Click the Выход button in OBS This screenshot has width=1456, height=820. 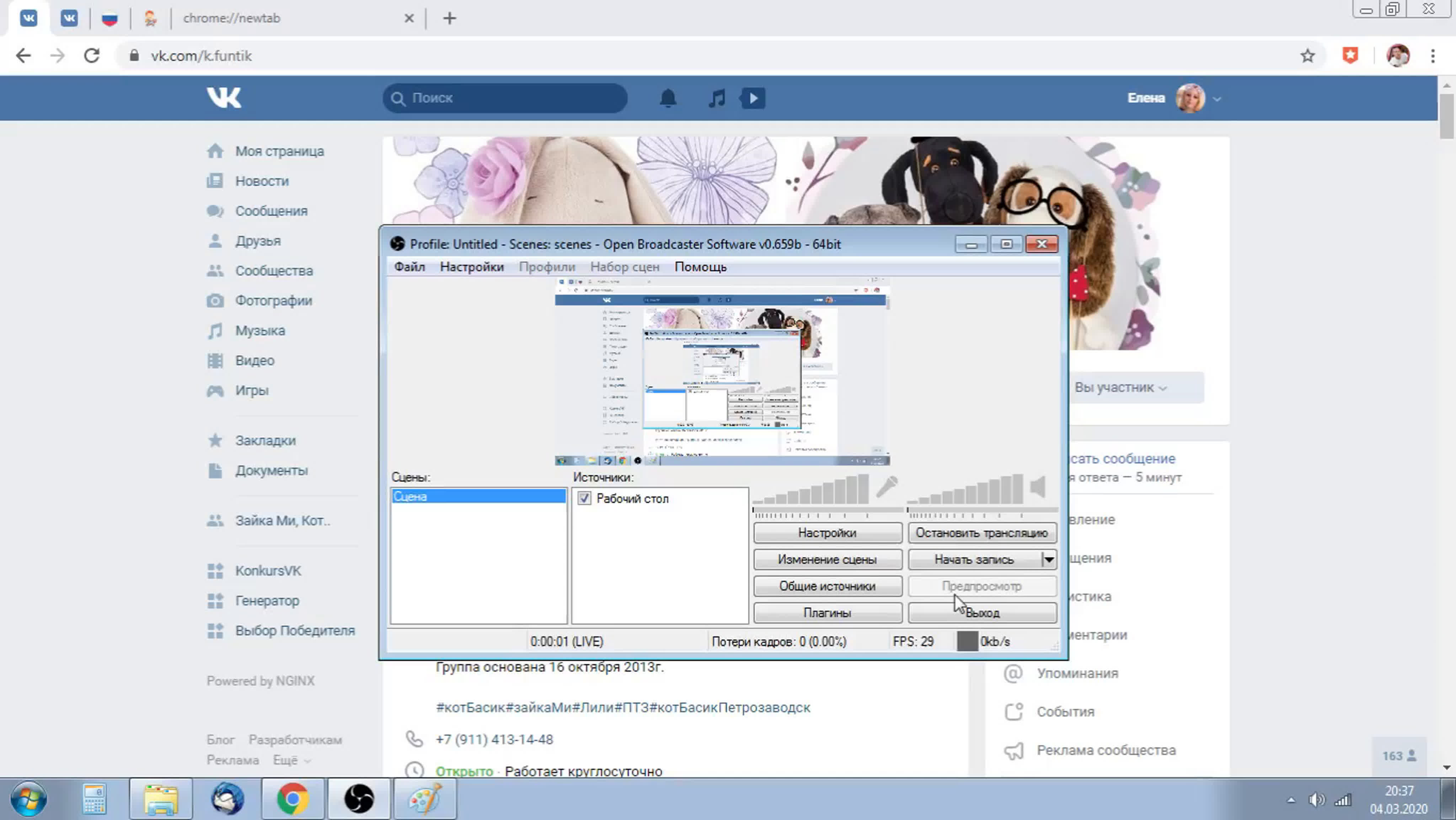tap(982, 612)
